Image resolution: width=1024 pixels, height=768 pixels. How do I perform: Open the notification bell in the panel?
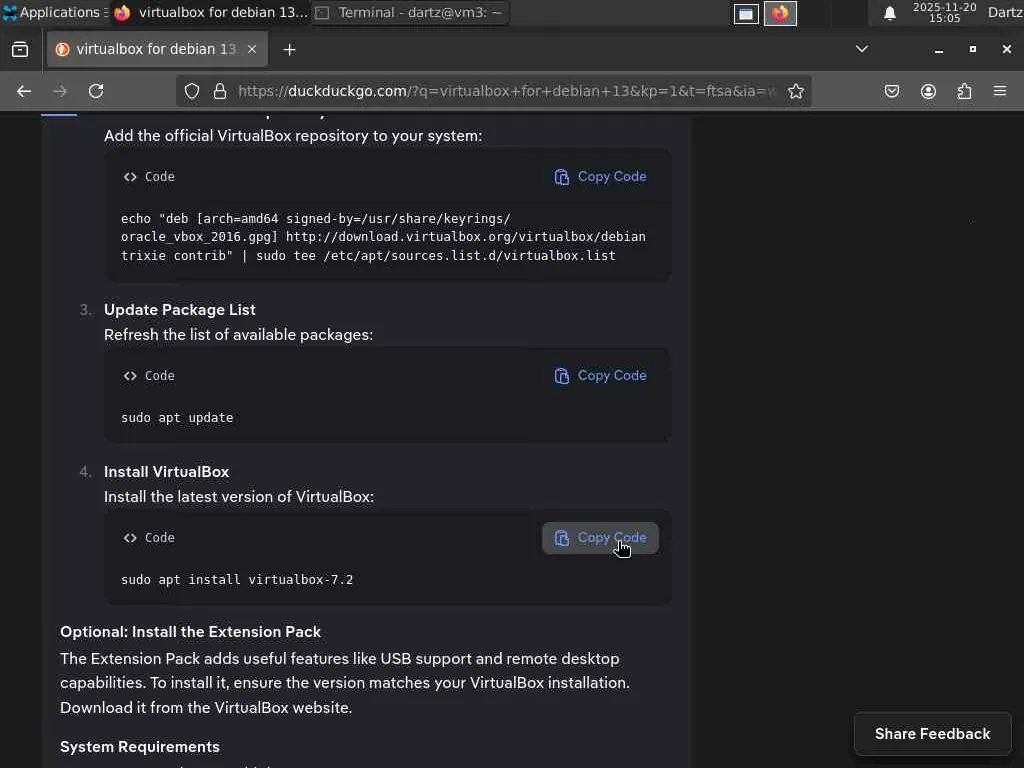tap(889, 13)
